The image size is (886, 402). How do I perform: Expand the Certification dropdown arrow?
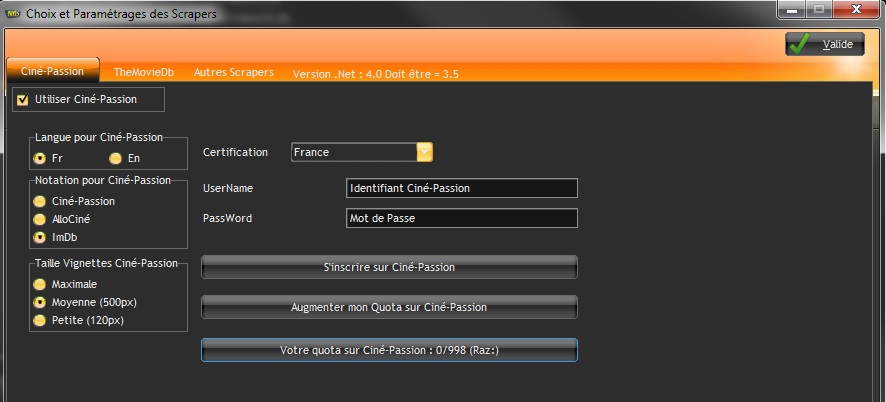click(425, 152)
